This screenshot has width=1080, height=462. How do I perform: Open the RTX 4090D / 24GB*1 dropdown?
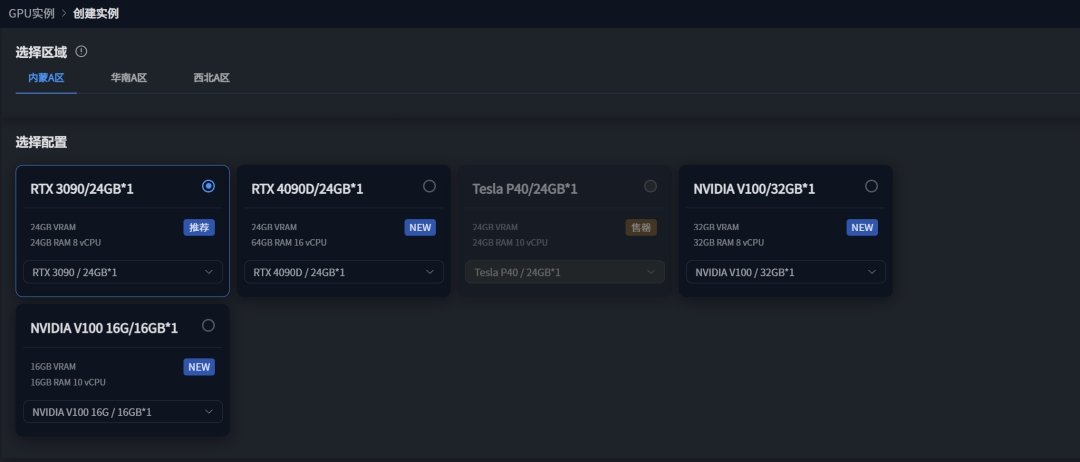coord(344,272)
